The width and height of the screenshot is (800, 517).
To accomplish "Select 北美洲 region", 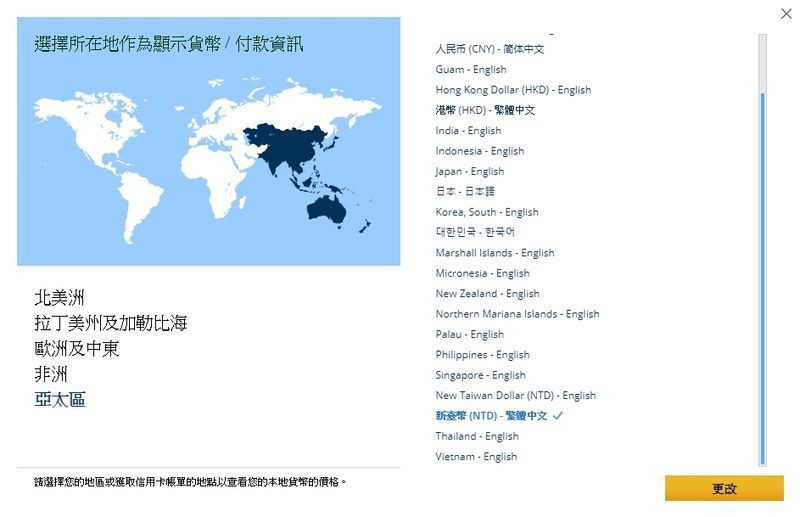I will pos(59,298).
